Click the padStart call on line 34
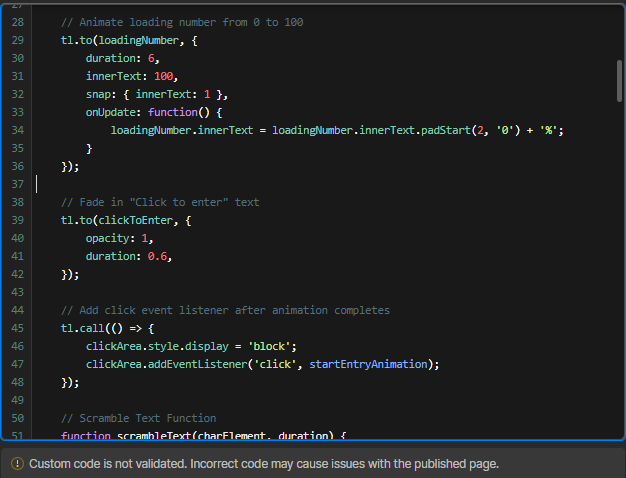Screen dimensions: 626x478 pyautogui.click(x=471, y=130)
